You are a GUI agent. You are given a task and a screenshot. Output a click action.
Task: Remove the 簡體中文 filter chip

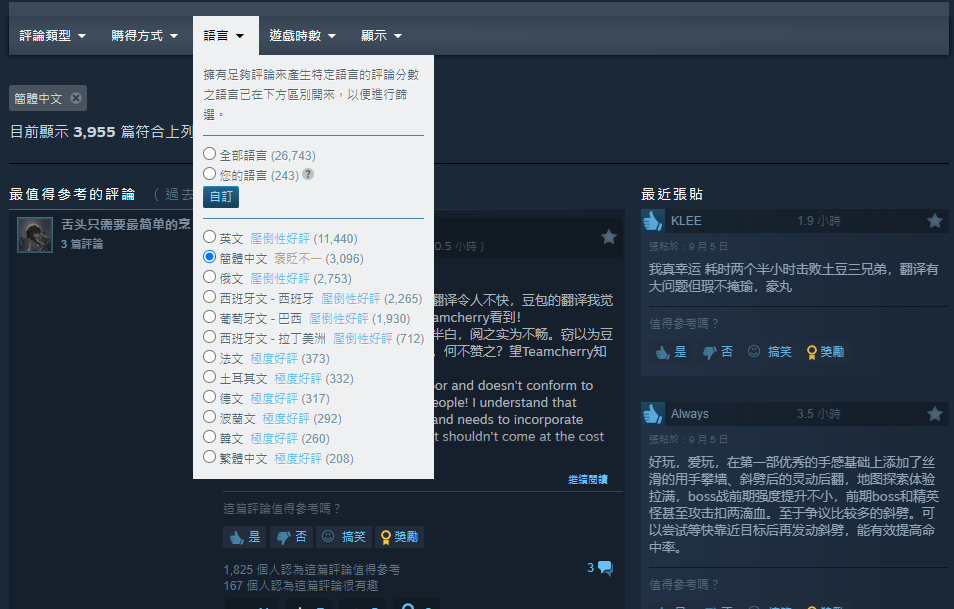[x=77, y=99]
